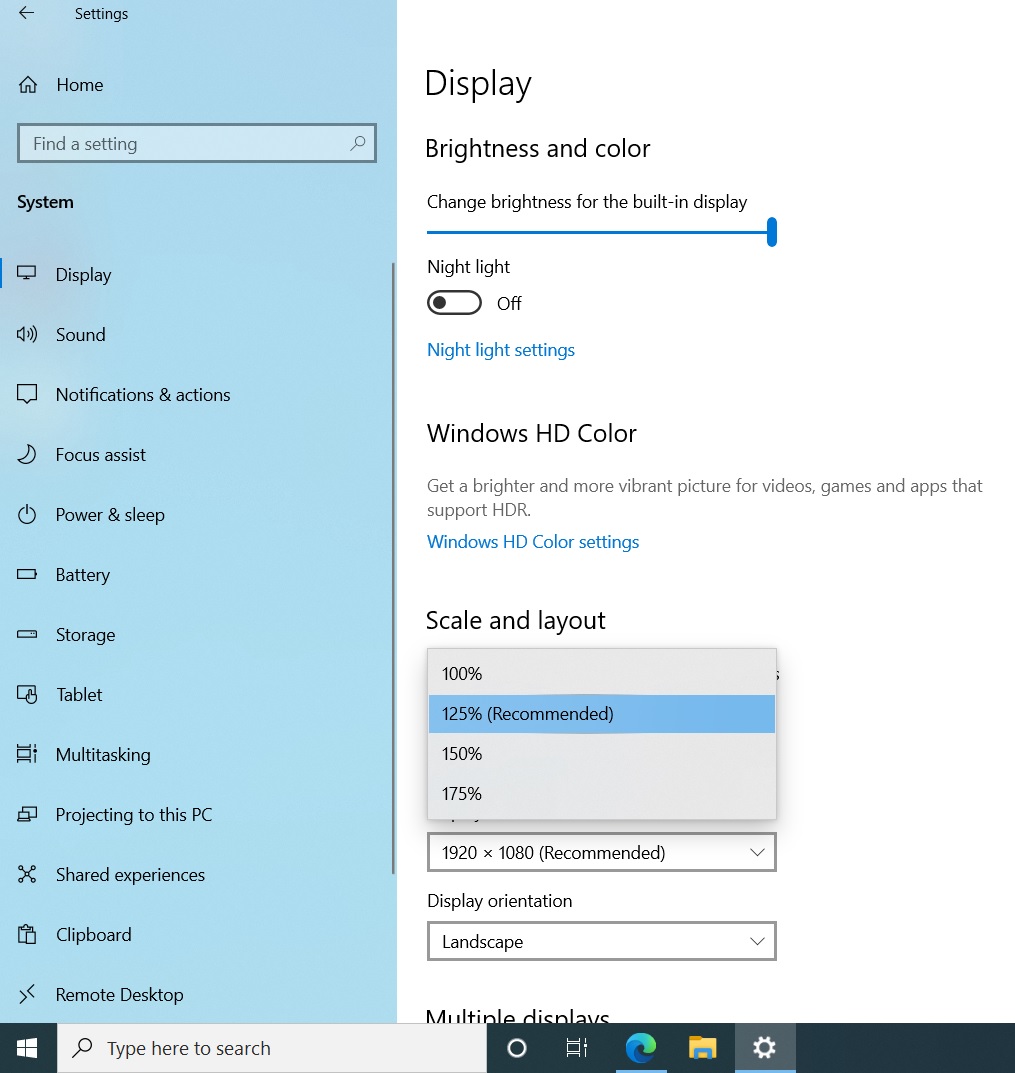This screenshot has width=1015, height=1073.
Task: Turn on the Night light switch
Action: click(454, 302)
